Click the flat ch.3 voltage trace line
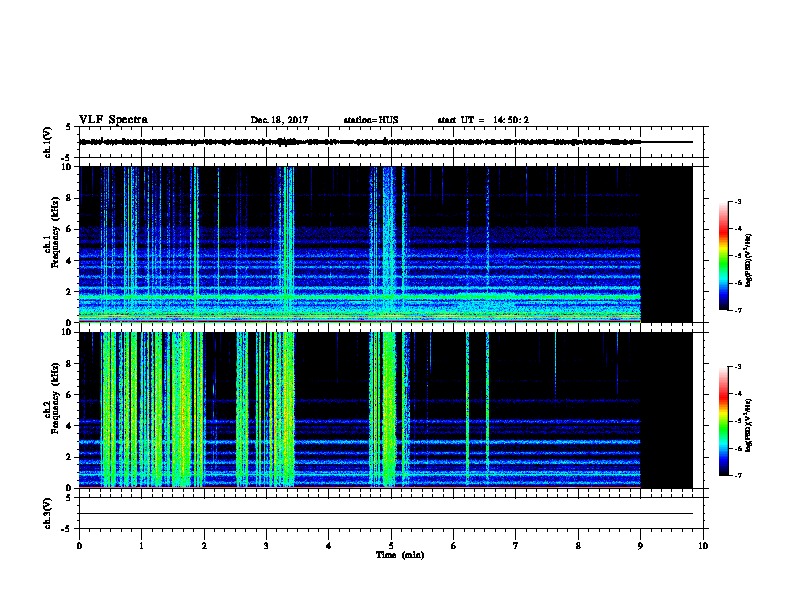 (386, 514)
